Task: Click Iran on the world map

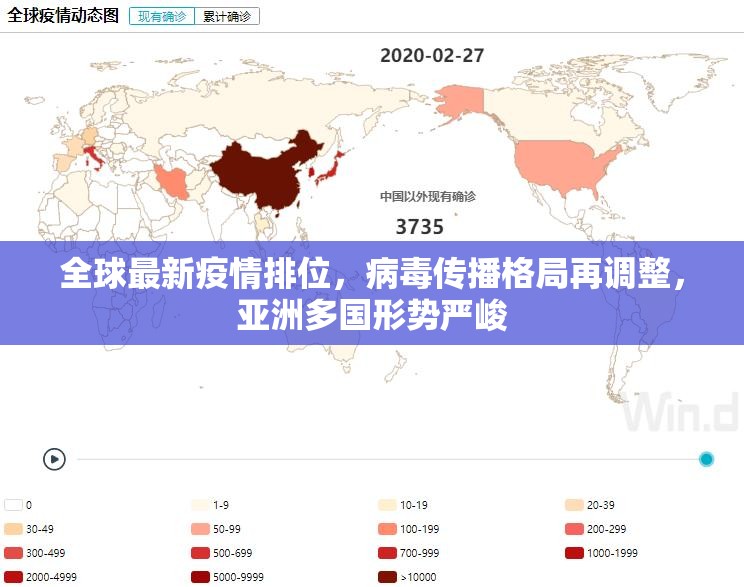Action: point(173,181)
